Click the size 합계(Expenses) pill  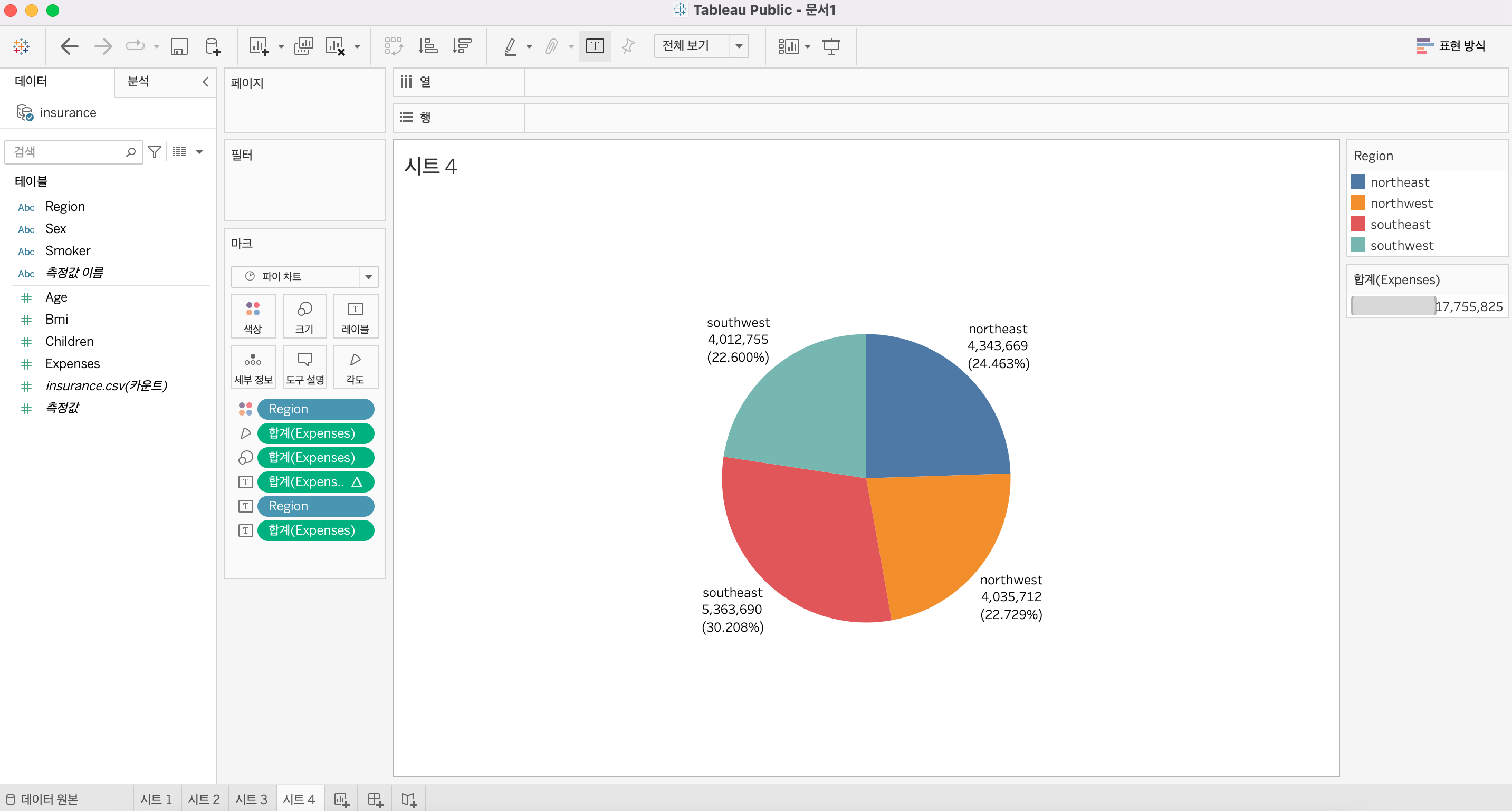tap(316, 457)
